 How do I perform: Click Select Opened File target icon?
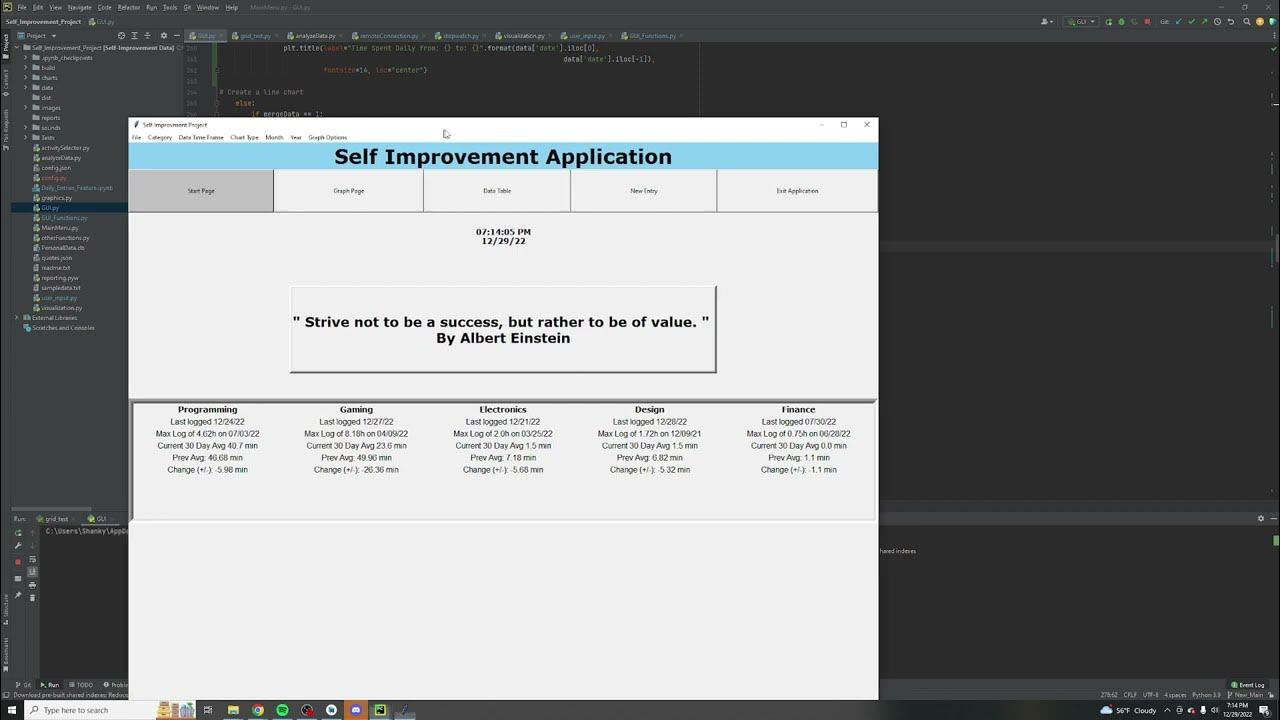tap(122, 36)
